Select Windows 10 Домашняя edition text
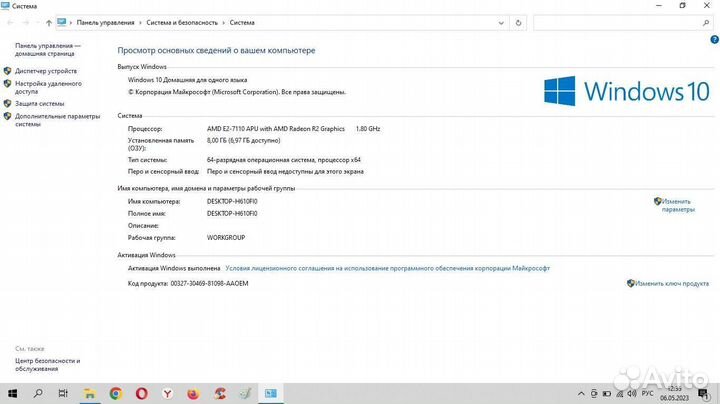 187,80
